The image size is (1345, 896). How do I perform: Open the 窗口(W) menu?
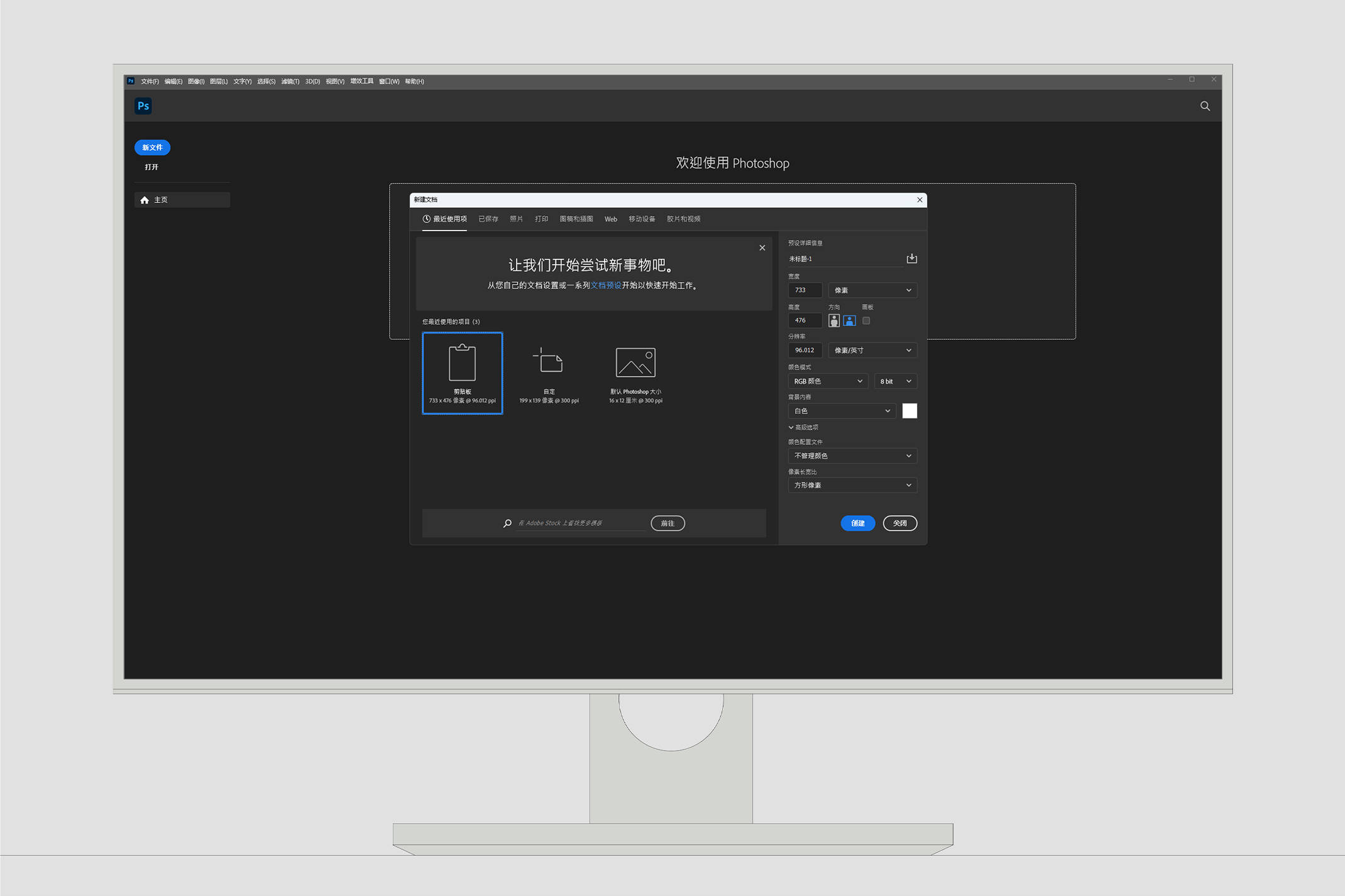pyautogui.click(x=389, y=82)
